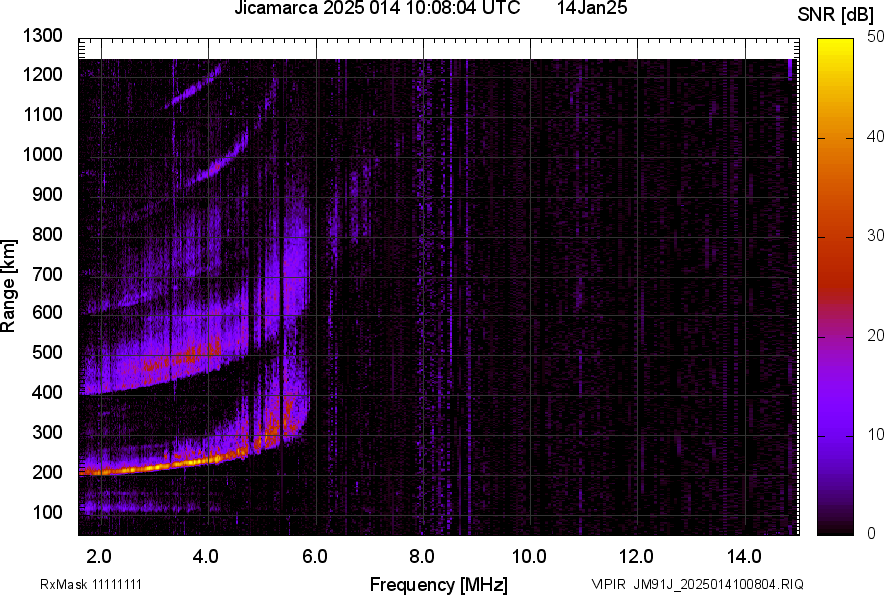Click the frequency tick label '8.0'
Image resolution: width=884 pixels, height=595 pixels.
point(422,557)
